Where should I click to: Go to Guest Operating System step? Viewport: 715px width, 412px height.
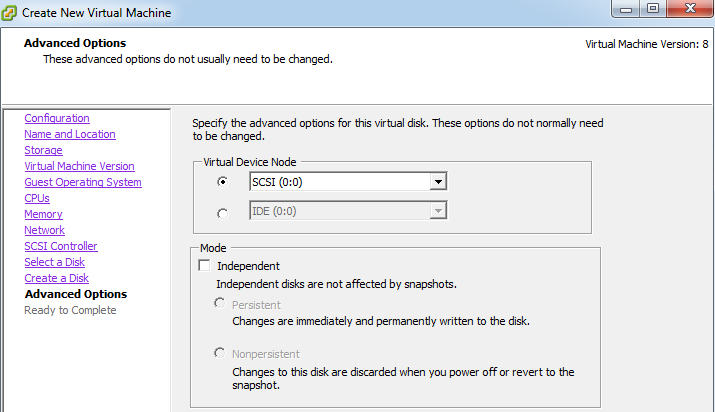pyautogui.click(x=83, y=182)
